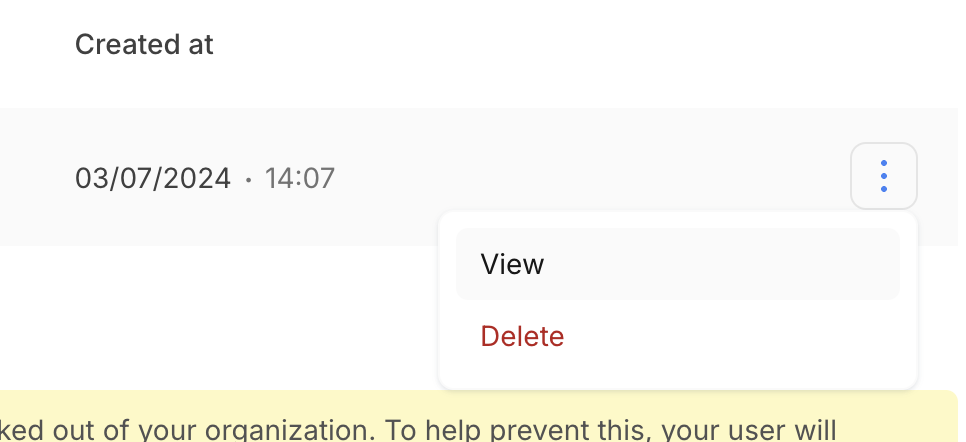
Task: Choose the red Delete menu option
Action: point(522,336)
